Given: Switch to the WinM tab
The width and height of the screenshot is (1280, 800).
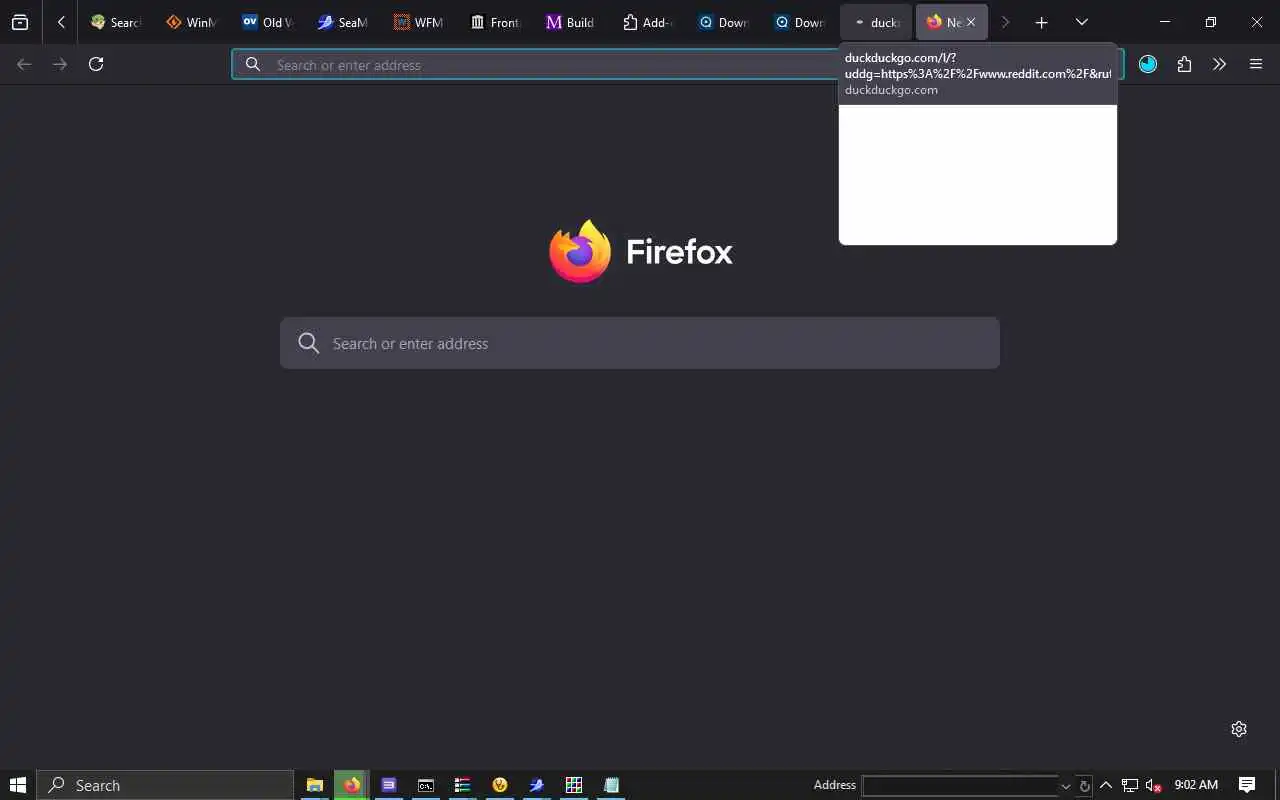Looking at the screenshot, I should click(x=191, y=22).
